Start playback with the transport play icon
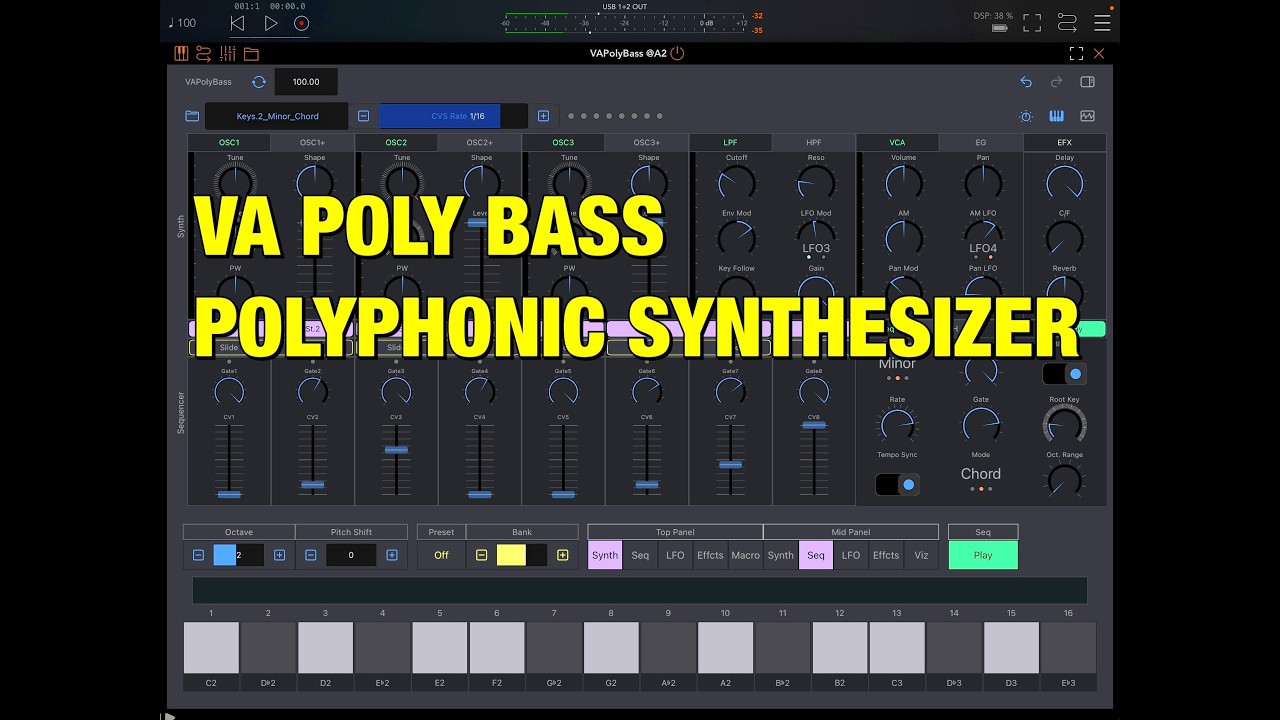The image size is (1280, 720). [270, 23]
